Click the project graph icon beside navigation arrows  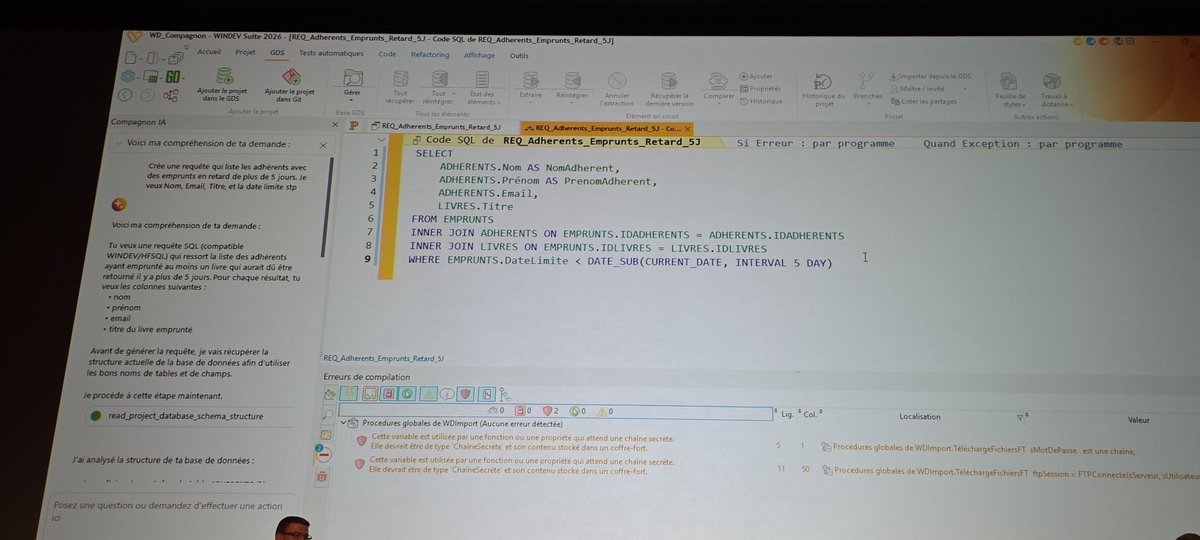(170, 95)
